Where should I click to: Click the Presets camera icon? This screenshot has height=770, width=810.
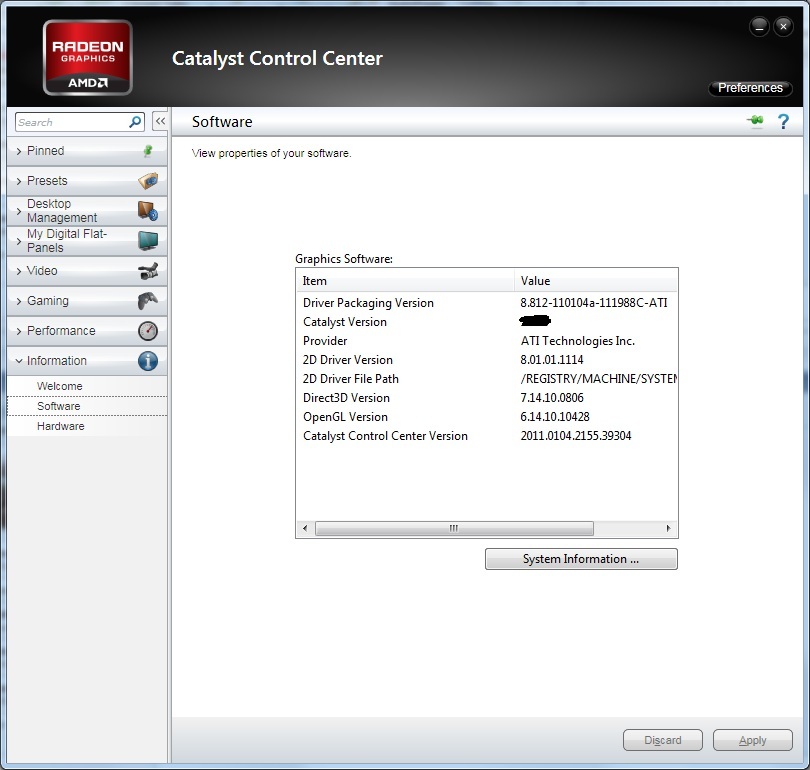point(148,181)
